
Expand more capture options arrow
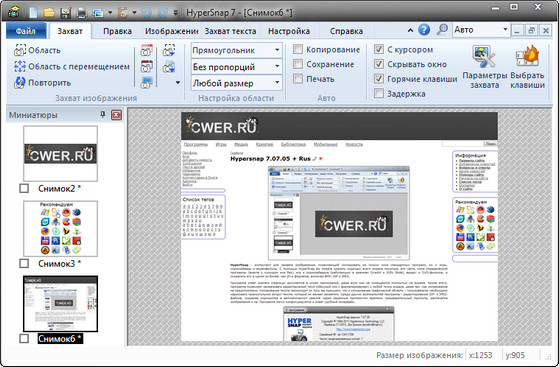(177, 83)
